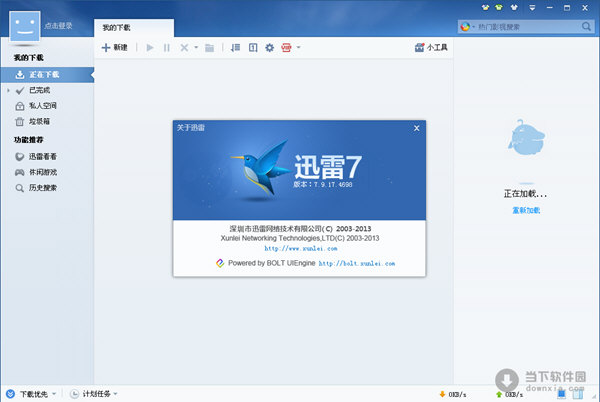This screenshot has height=402, width=600.
Task: Select 正在下载 in the sidebar
Action: click(x=47, y=75)
